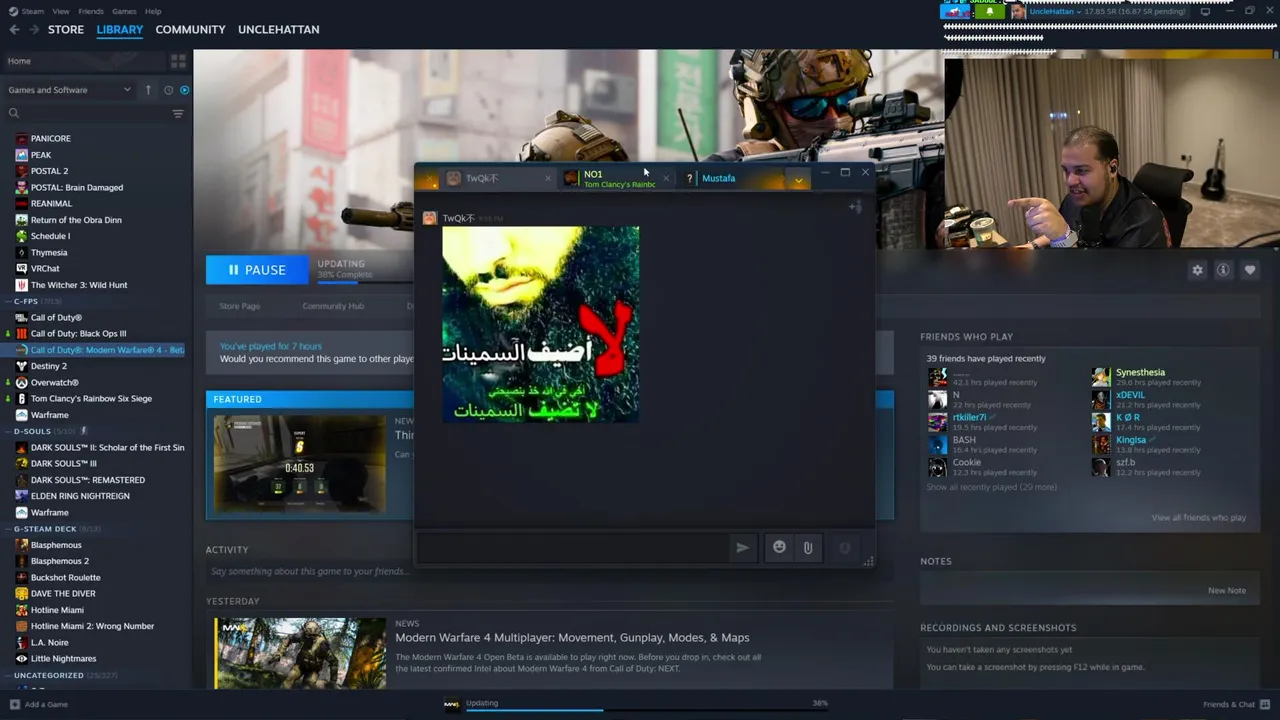Viewport: 1280px width, 720px height.
Task: Click the Overwatch game icon
Action: (22, 383)
